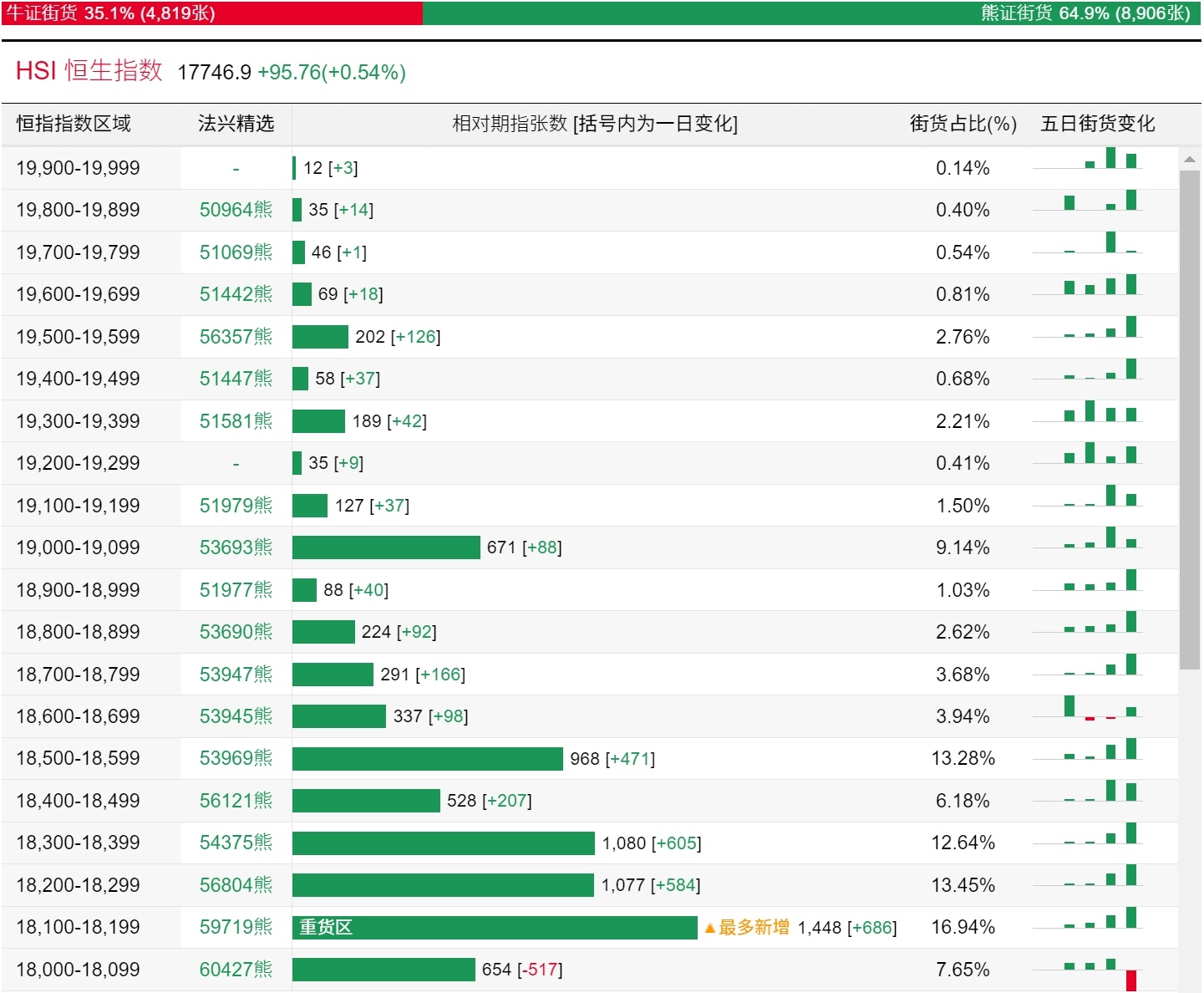Click five-day chart for row 18,000-18,099
The height and width of the screenshot is (993, 1204).
1087,975
